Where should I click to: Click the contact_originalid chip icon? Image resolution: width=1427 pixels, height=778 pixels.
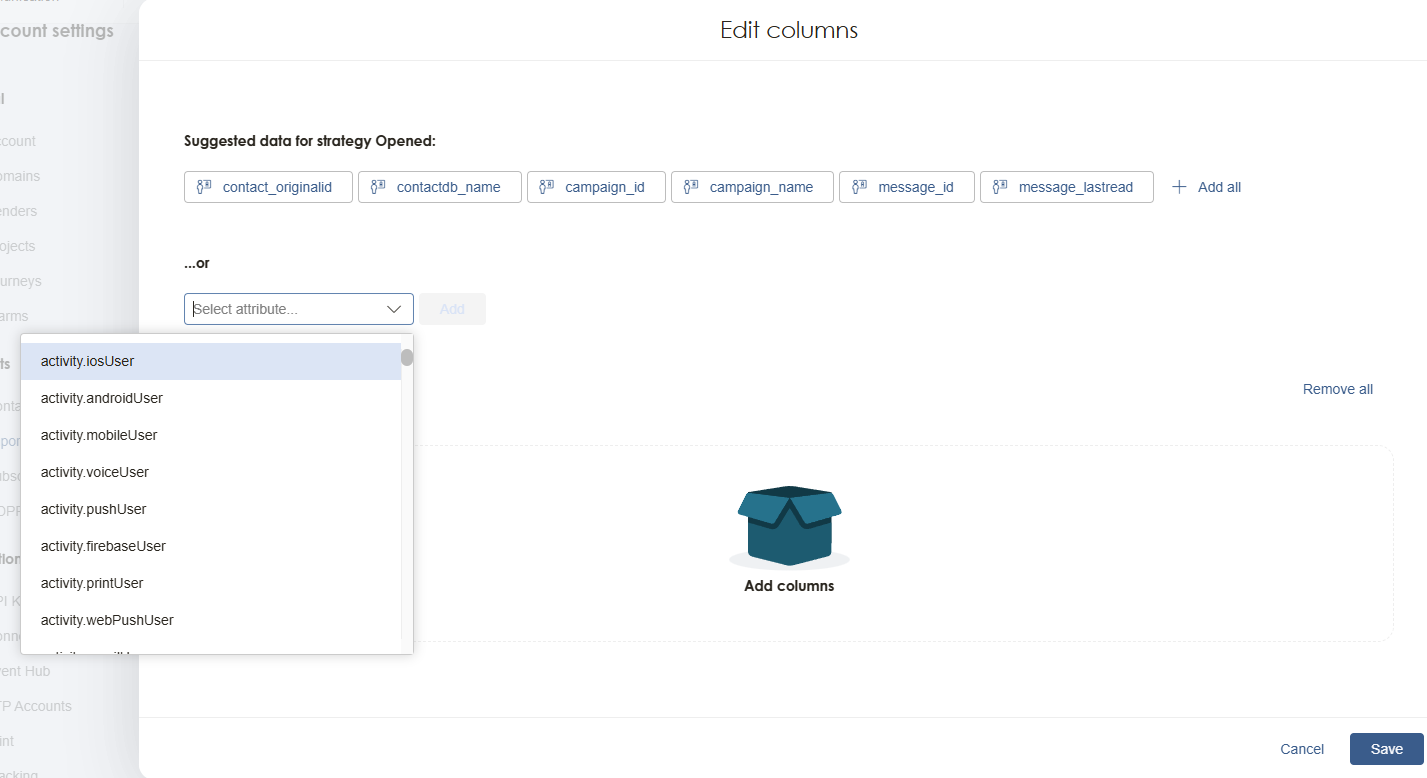coord(204,187)
